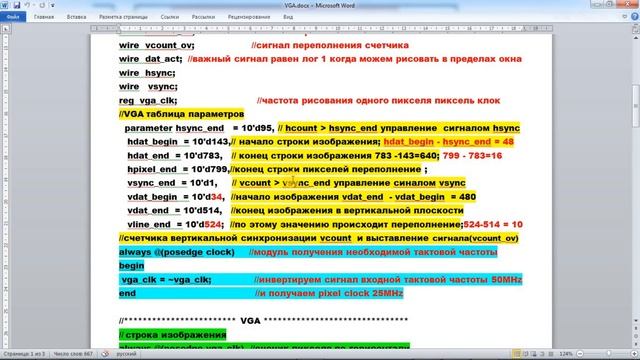Screen dimensions: 640x360
Task: Click the text 'hdat_end = 10'd783,'
Action: coord(175,156)
